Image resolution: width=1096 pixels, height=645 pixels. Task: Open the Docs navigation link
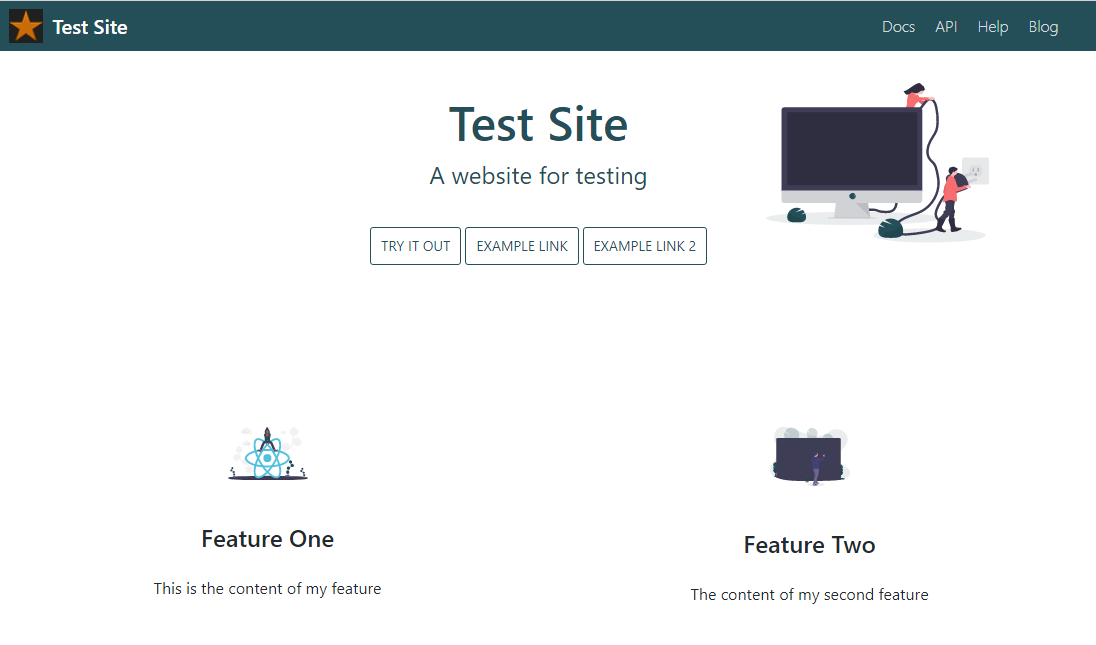click(x=898, y=27)
